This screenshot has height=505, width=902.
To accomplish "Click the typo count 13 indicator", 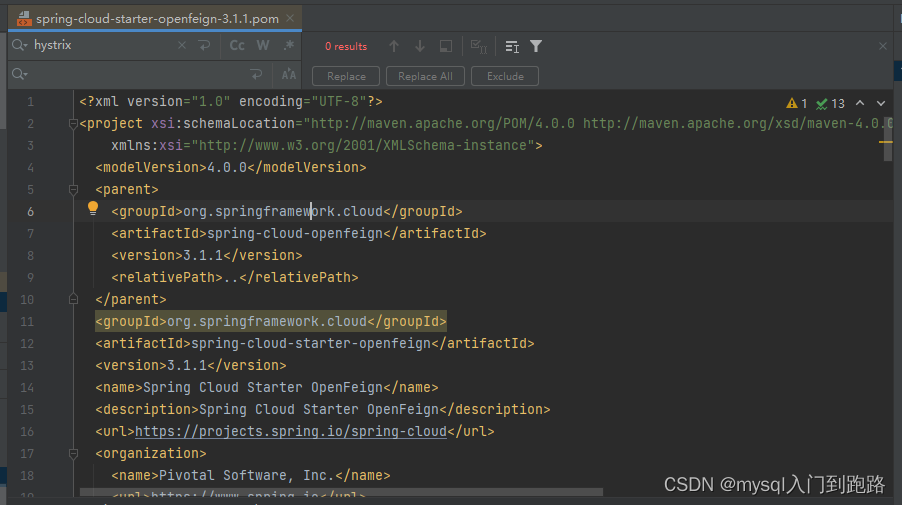I will tap(830, 104).
